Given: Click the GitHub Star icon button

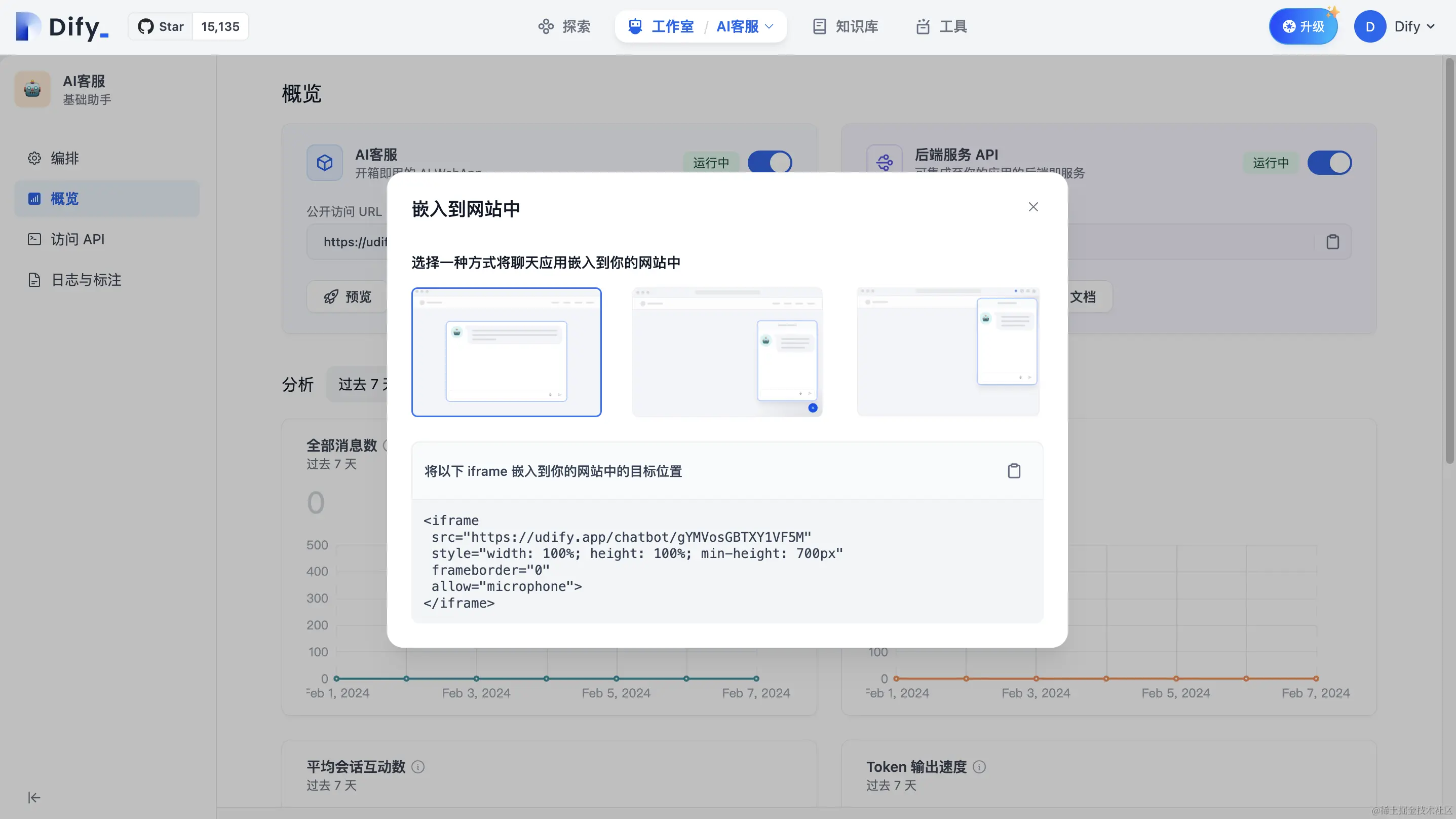Looking at the screenshot, I should point(161,26).
